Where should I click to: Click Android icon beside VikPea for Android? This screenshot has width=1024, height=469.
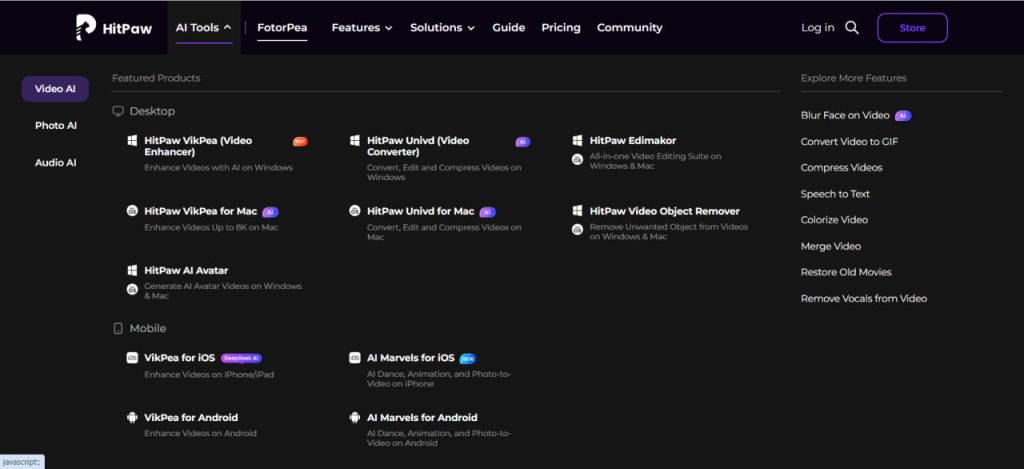click(x=132, y=417)
